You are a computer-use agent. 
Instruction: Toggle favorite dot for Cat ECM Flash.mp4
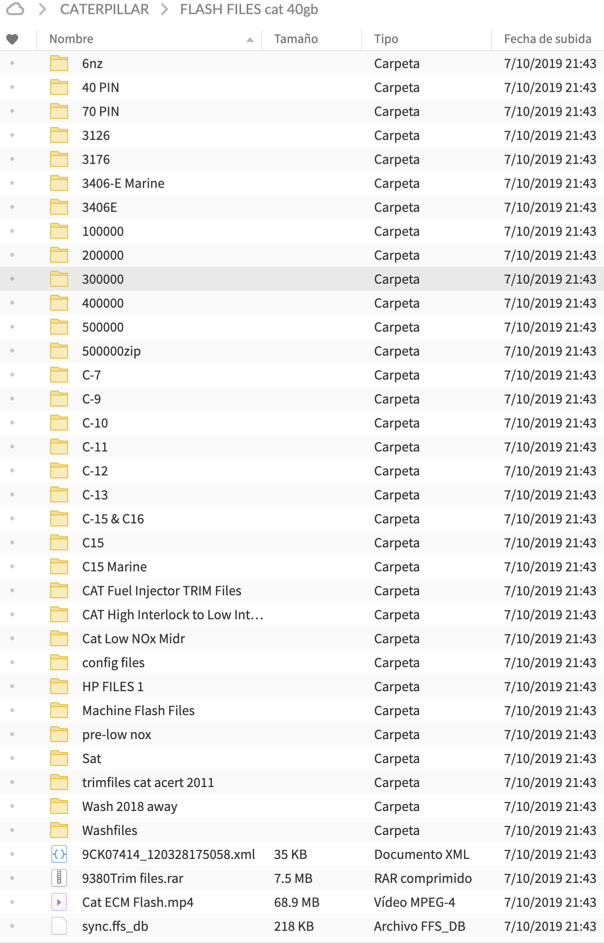pyautogui.click(x=12, y=902)
